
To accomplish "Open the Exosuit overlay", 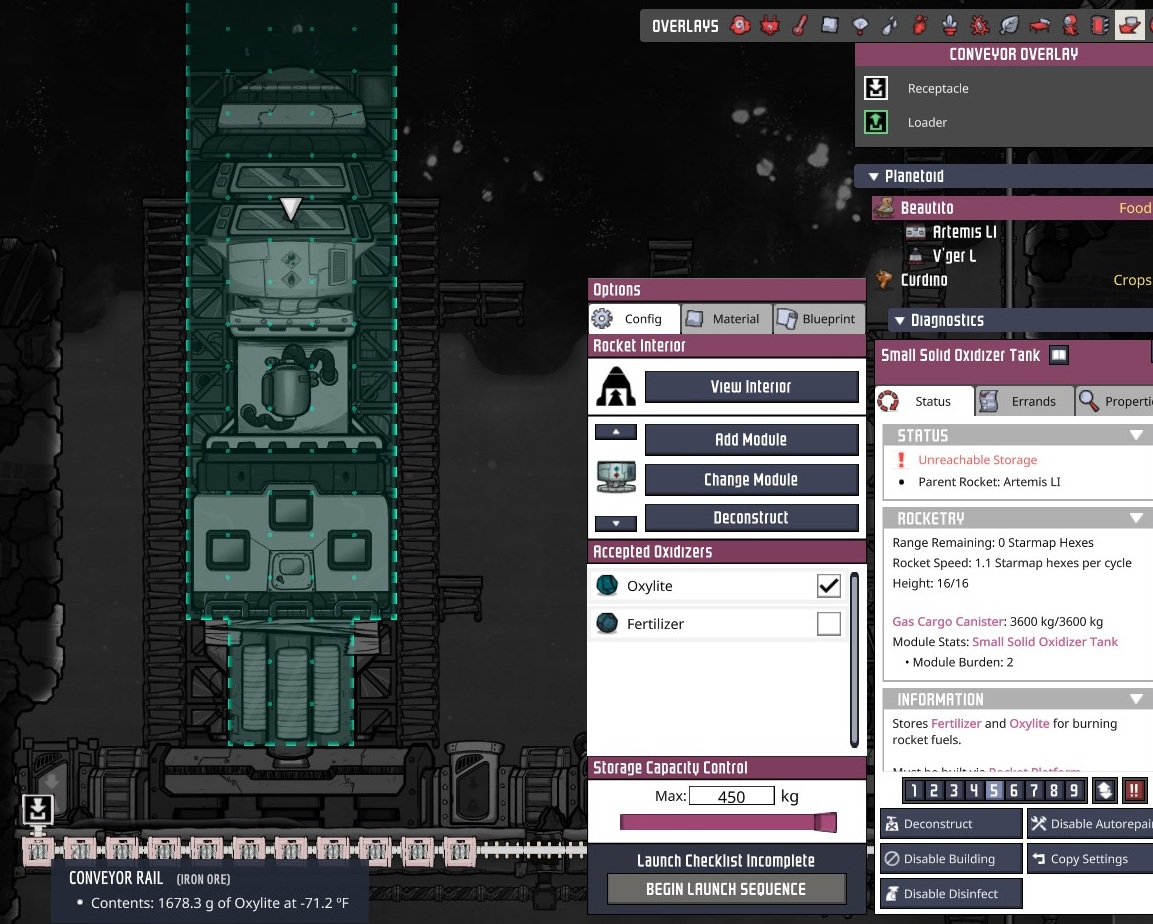I will (1070, 26).
